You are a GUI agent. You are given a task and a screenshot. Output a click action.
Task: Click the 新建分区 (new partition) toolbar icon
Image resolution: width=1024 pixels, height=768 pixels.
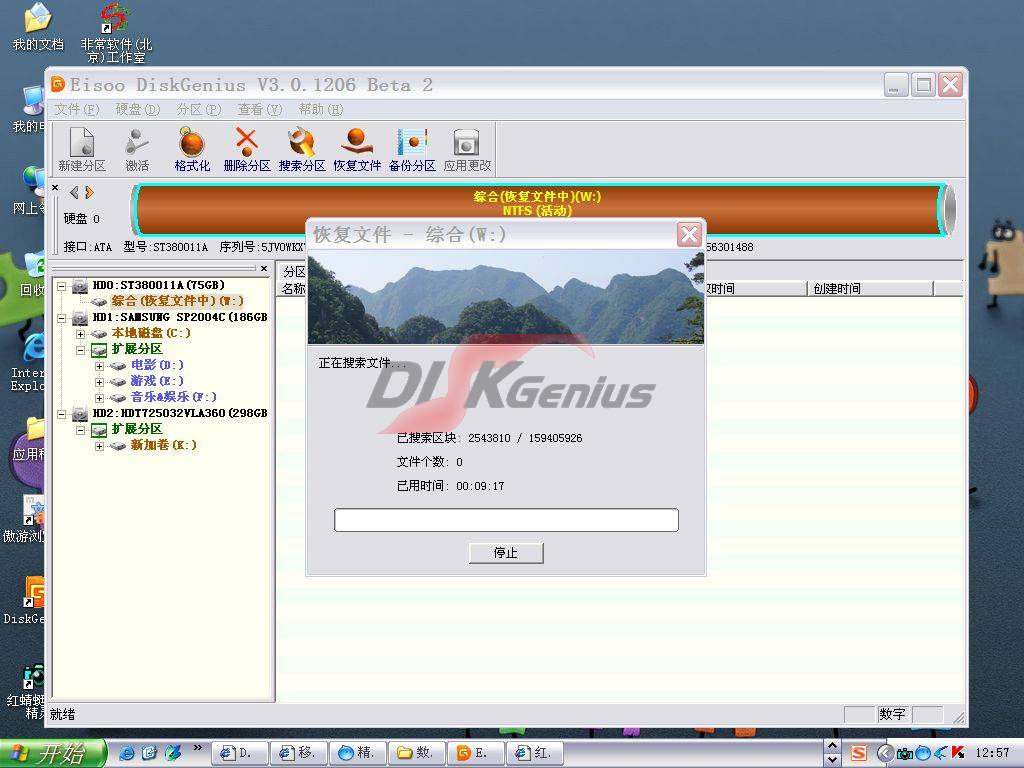click(x=82, y=150)
